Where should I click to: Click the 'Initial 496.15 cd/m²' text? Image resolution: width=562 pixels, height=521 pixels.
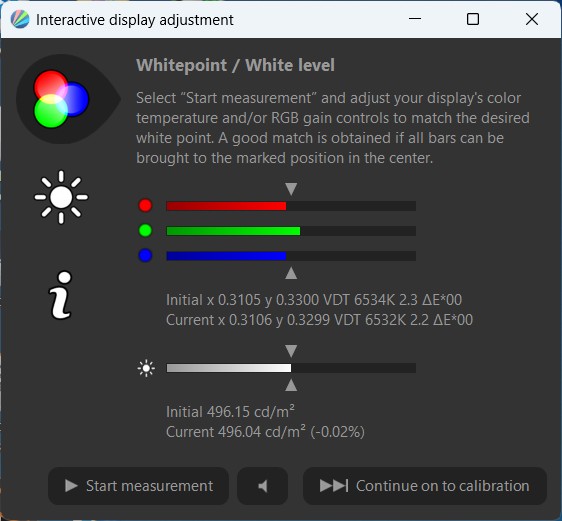pos(230,412)
